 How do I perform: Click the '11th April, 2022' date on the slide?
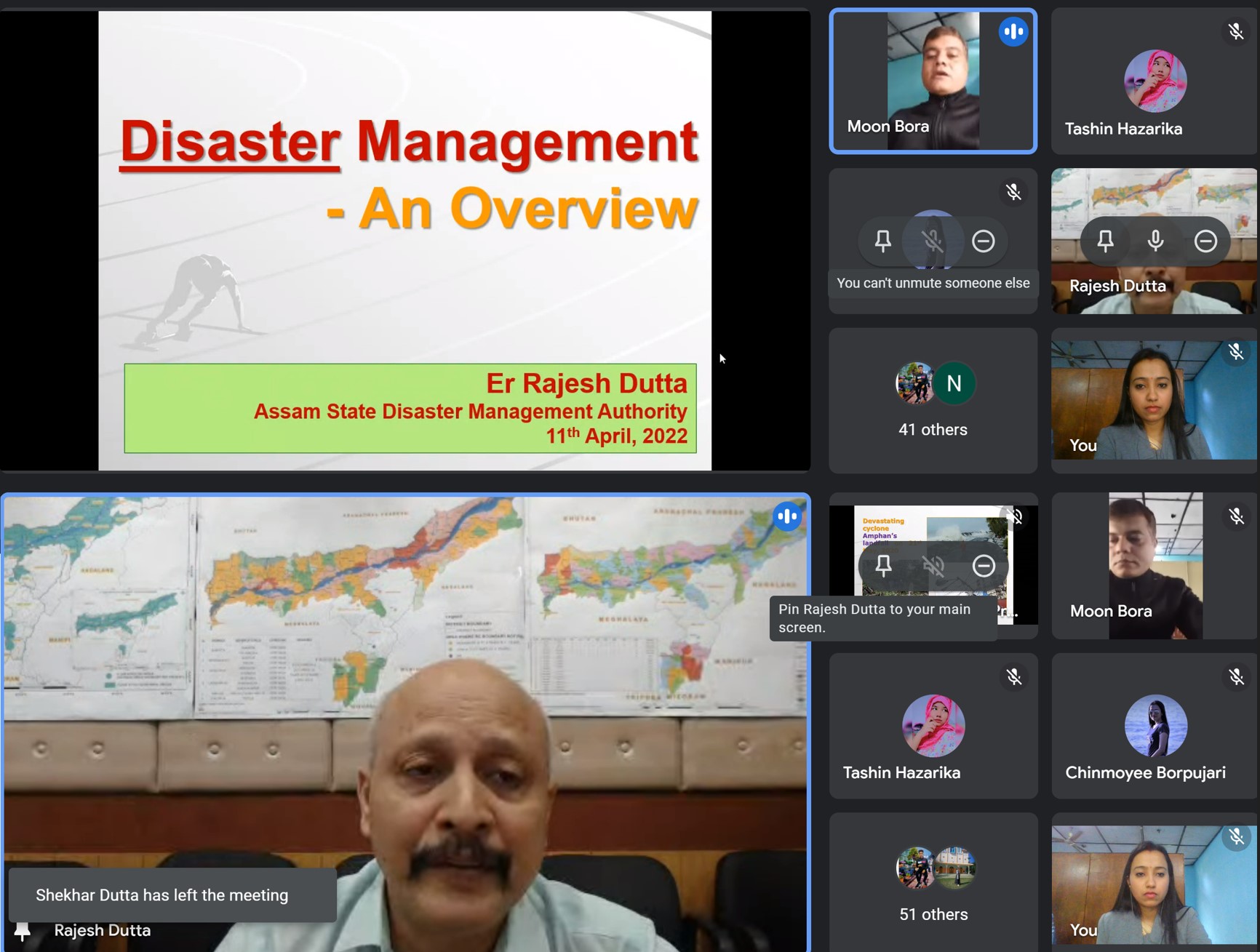(x=617, y=436)
